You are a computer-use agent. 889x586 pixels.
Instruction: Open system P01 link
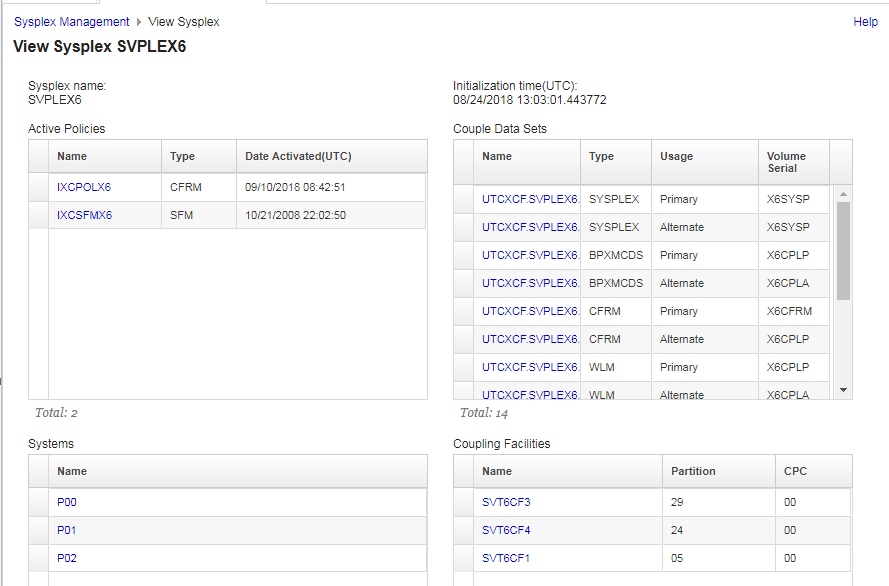tap(67, 530)
